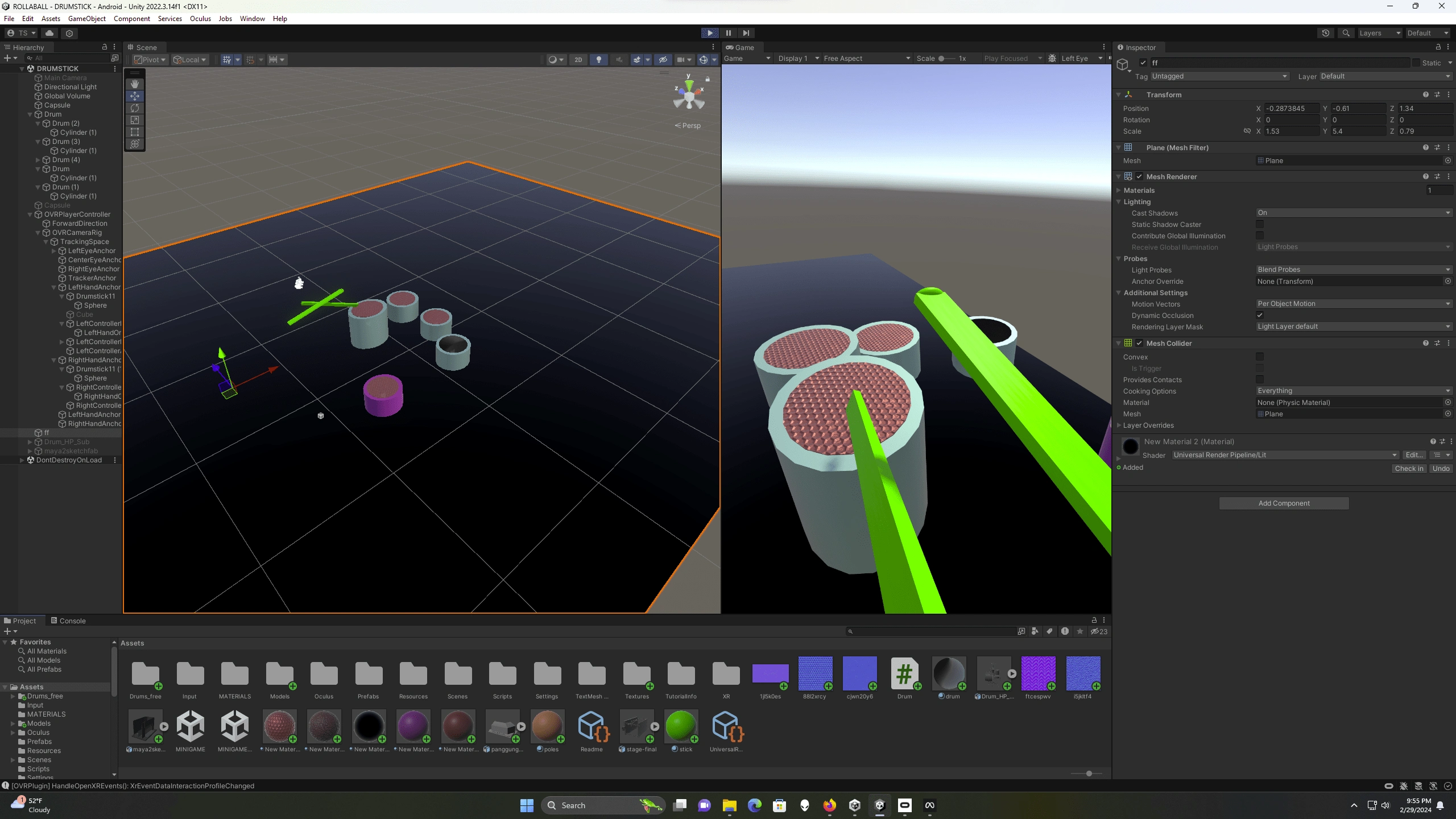Click the Check in button

(1409, 469)
